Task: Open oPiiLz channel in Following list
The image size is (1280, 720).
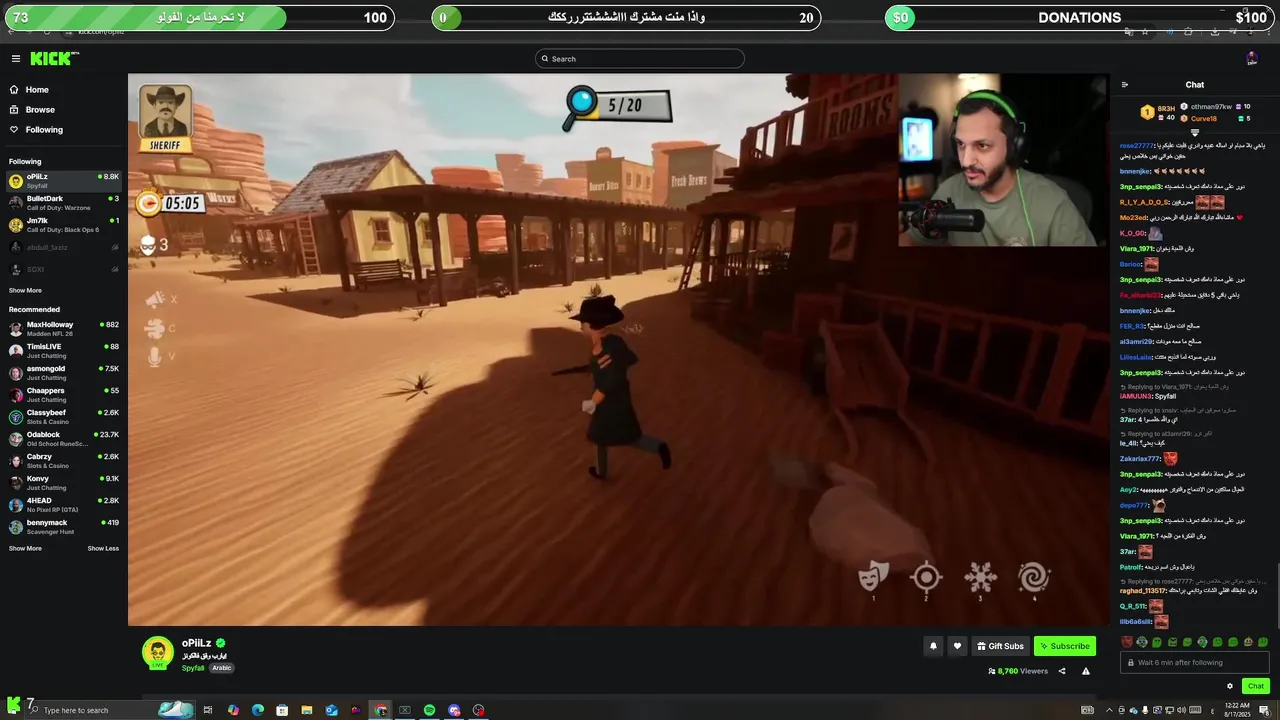Action: pyautogui.click(x=64, y=181)
